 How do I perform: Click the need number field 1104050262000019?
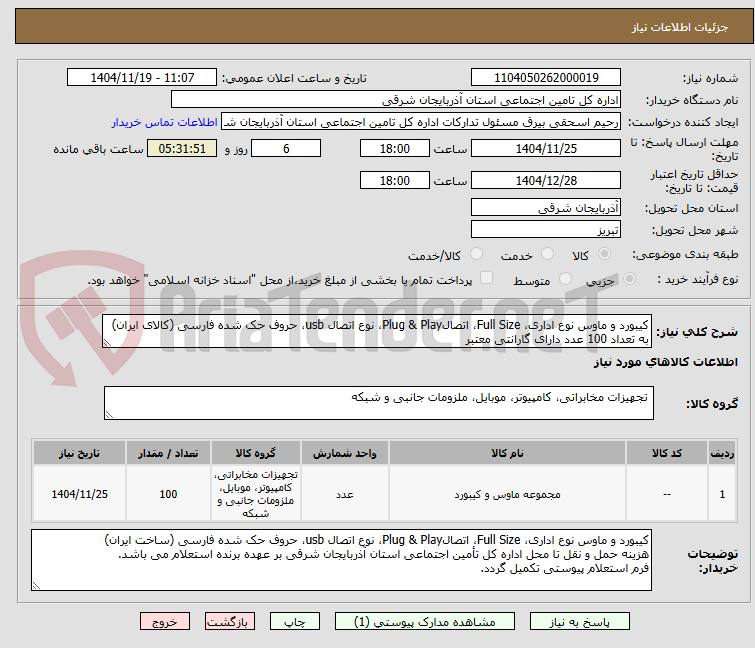tap(546, 78)
